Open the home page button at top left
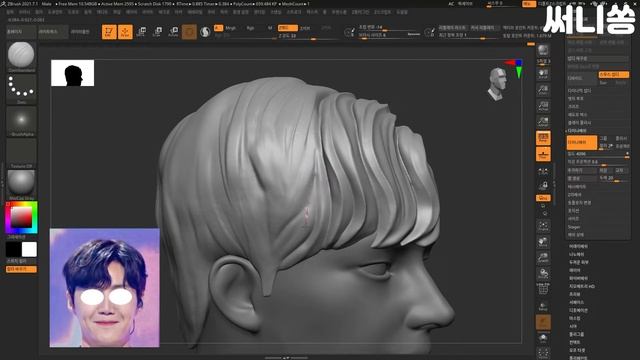 click(x=21, y=31)
